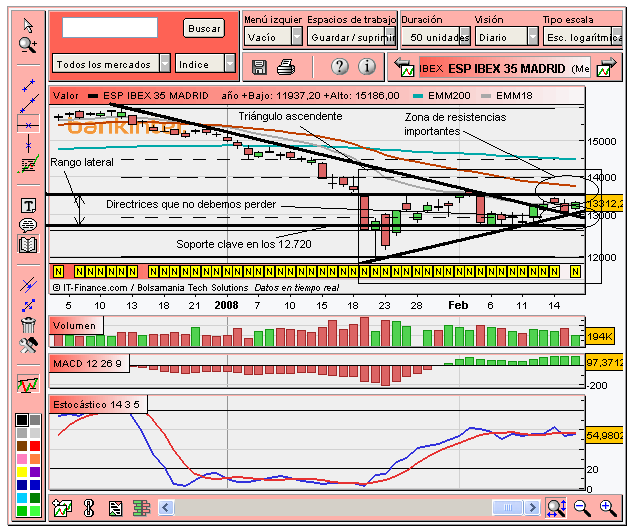Click the bottom toolbar list document icon
This screenshot has height=532, width=631.
click(115, 508)
